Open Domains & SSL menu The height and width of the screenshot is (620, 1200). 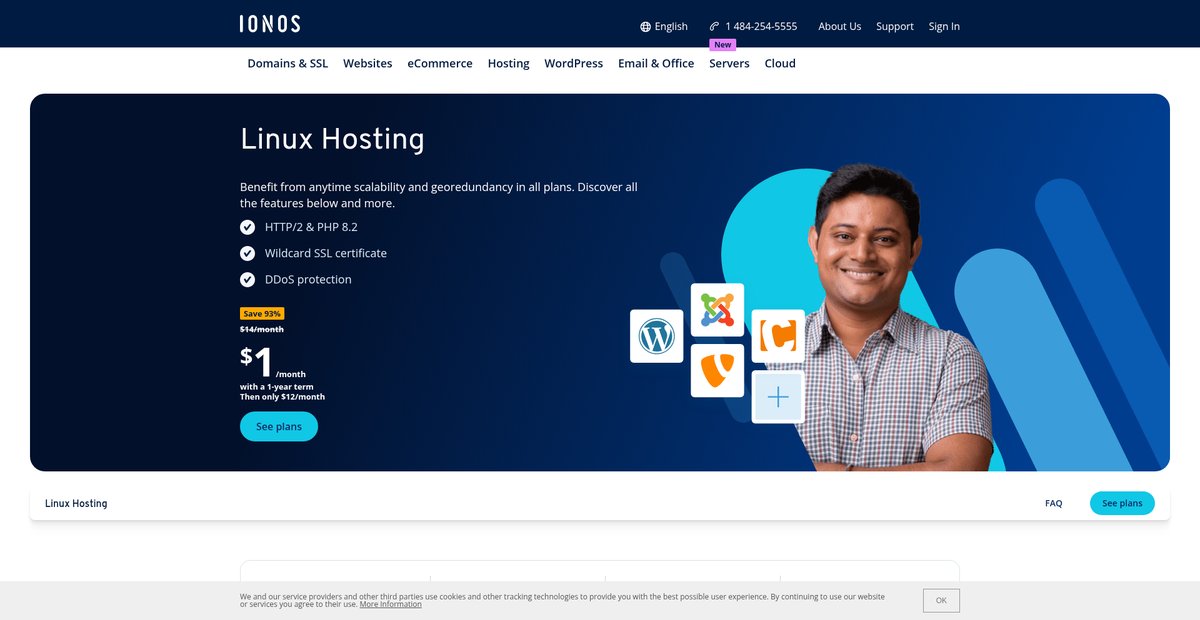pos(288,63)
